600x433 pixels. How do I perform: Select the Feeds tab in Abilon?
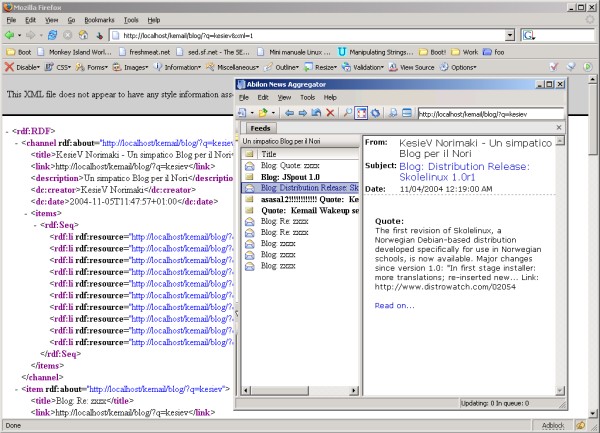(260, 128)
